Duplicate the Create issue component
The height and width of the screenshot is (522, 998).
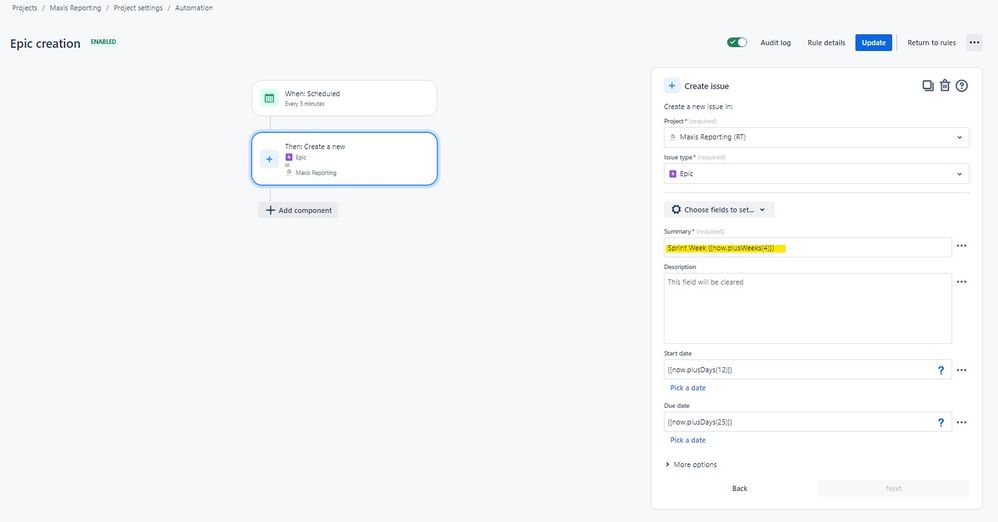click(928, 85)
